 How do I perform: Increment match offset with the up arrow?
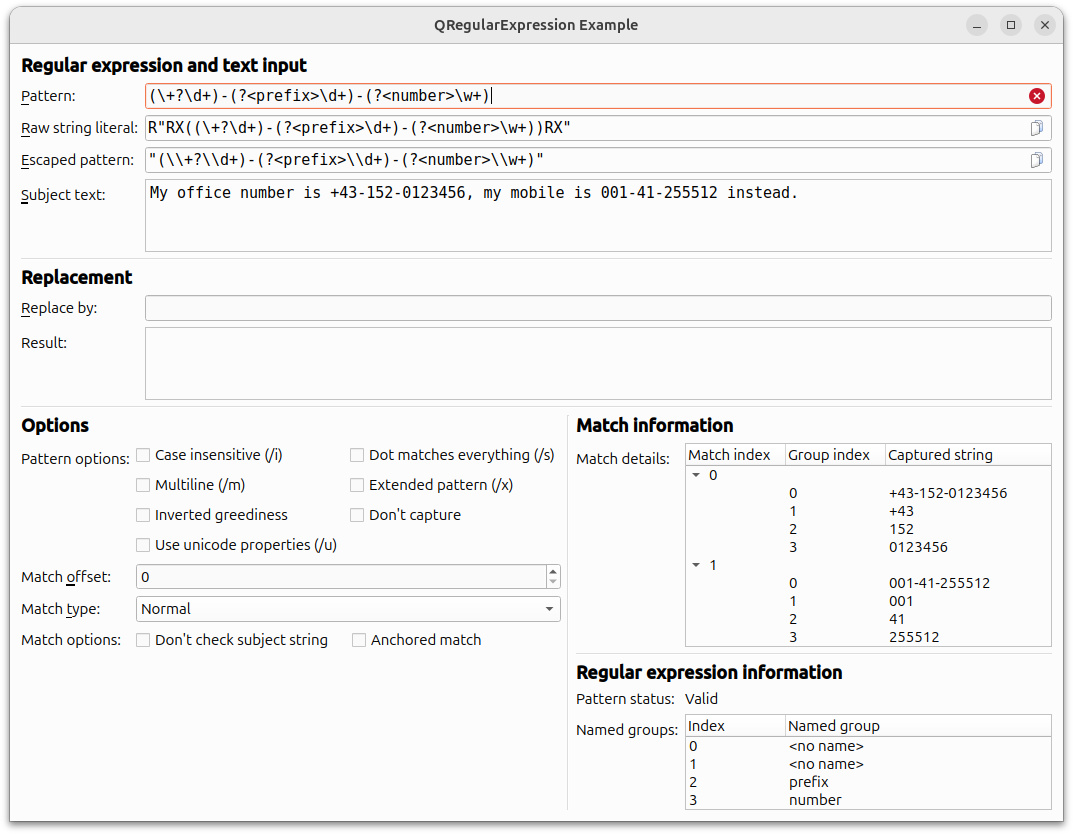pyautogui.click(x=552, y=571)
